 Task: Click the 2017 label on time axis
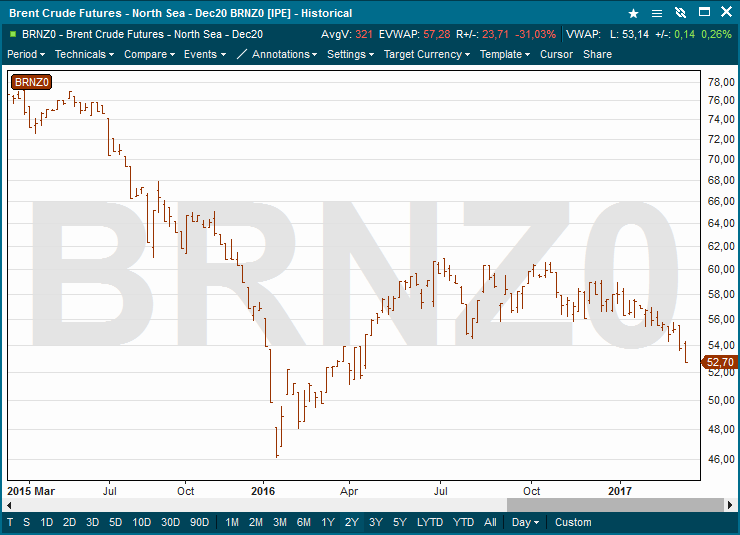point(620,491)
